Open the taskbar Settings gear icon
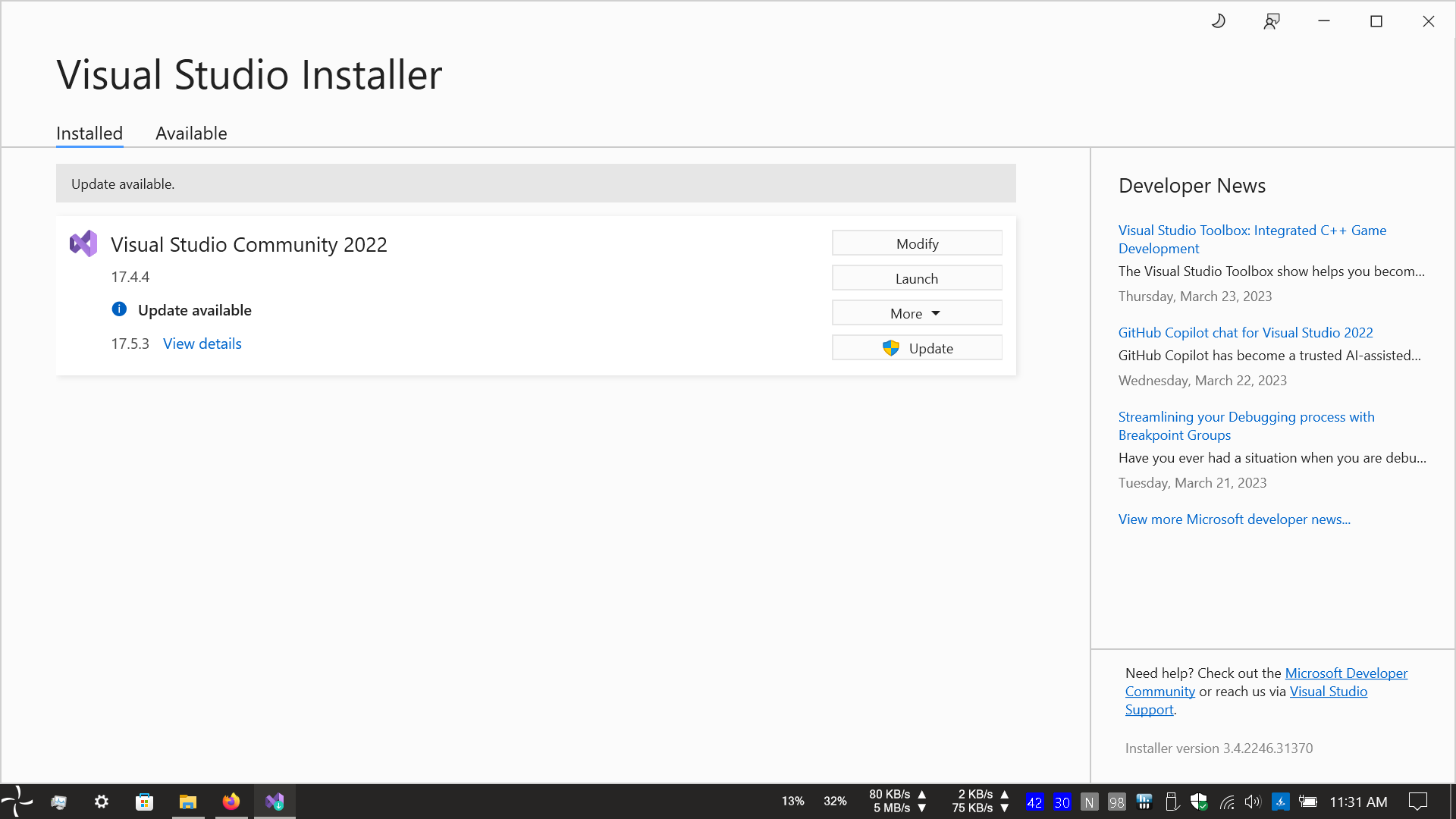This screenshot has width=1456, height=819. (x=102, y=802)
